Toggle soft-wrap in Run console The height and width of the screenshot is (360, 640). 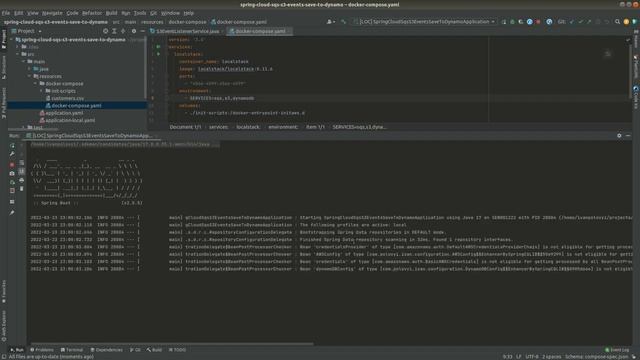point(22,163)
